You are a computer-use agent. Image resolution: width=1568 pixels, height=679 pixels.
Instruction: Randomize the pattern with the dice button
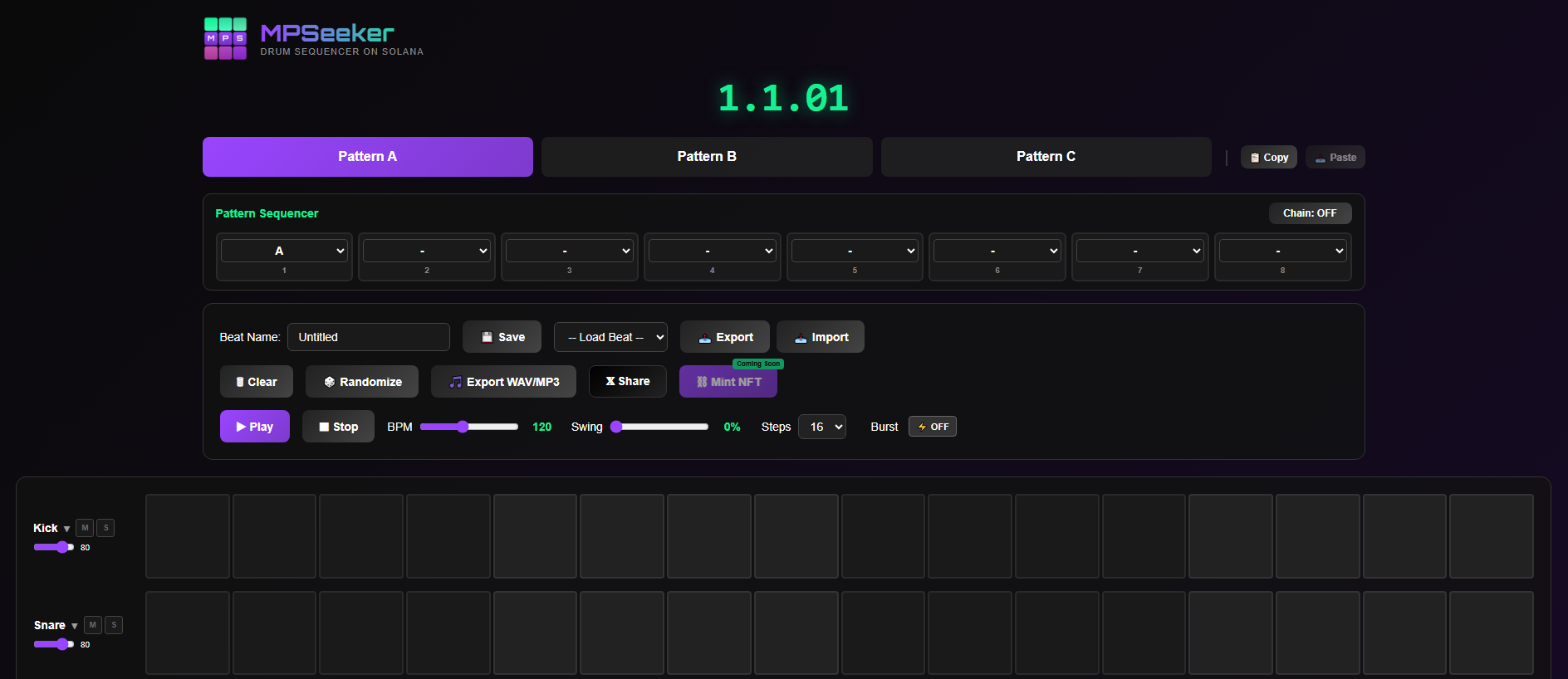(x=361, y=382)
